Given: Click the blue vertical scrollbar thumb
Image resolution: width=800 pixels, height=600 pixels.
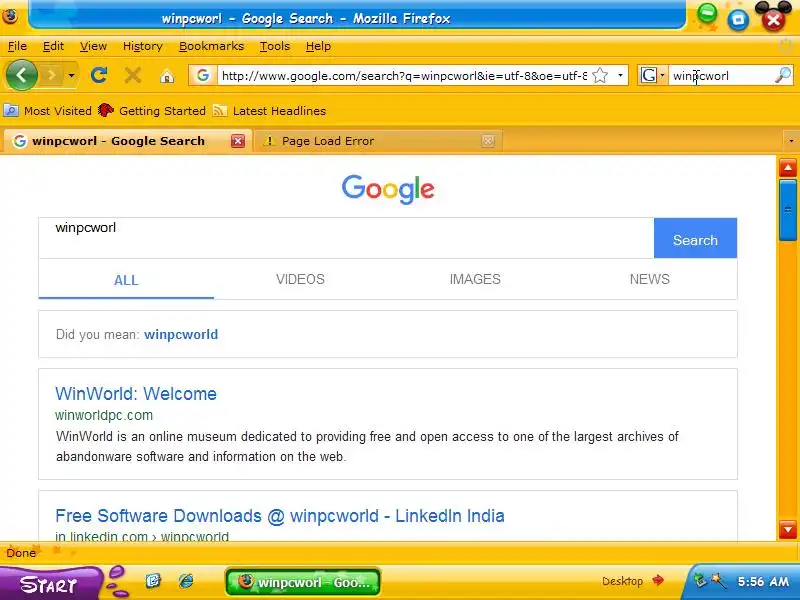Looking at the screenshot, I should 788,210.
